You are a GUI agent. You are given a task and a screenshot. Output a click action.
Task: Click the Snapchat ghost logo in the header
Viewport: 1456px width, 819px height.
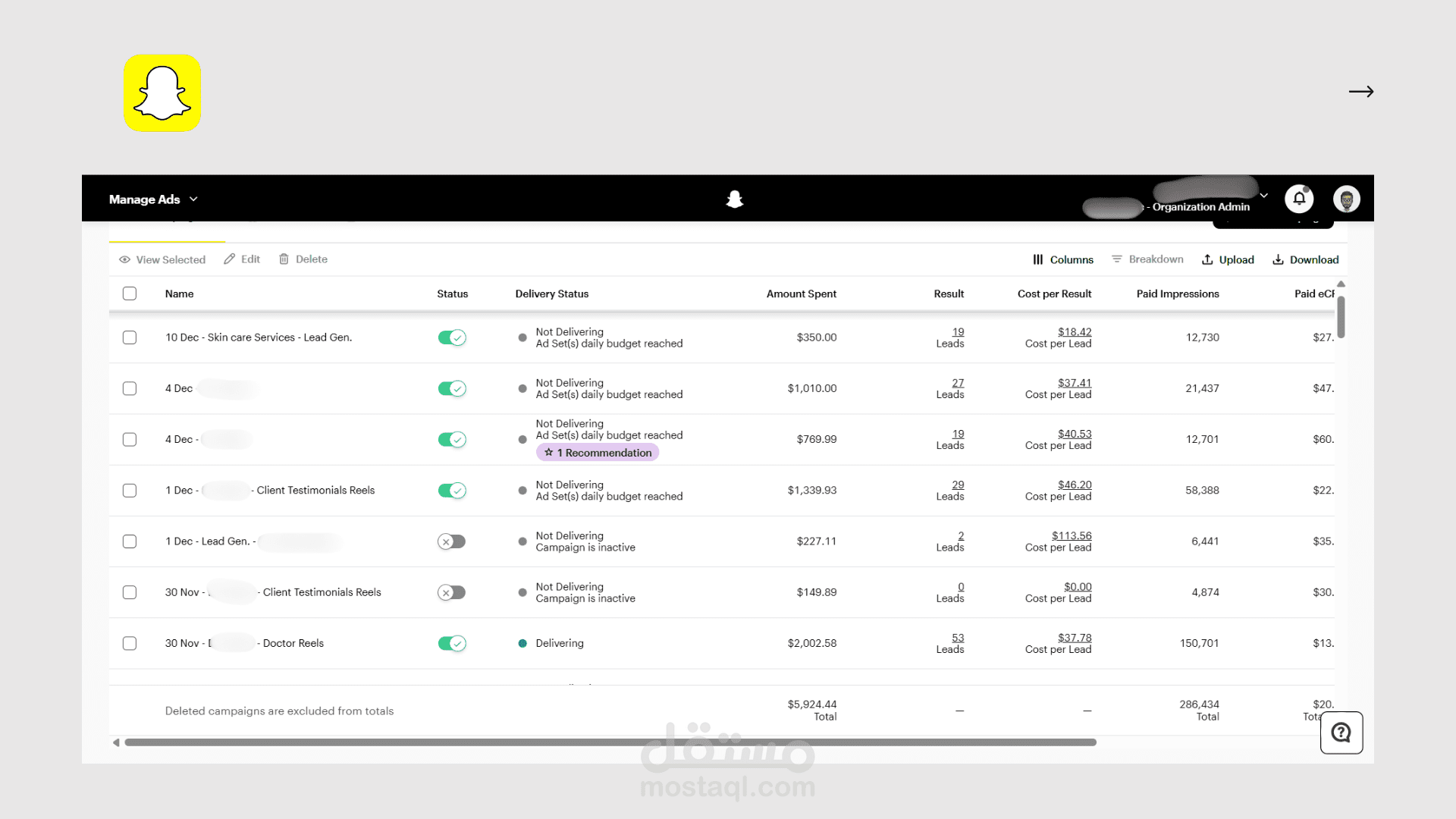click(734, 199)
